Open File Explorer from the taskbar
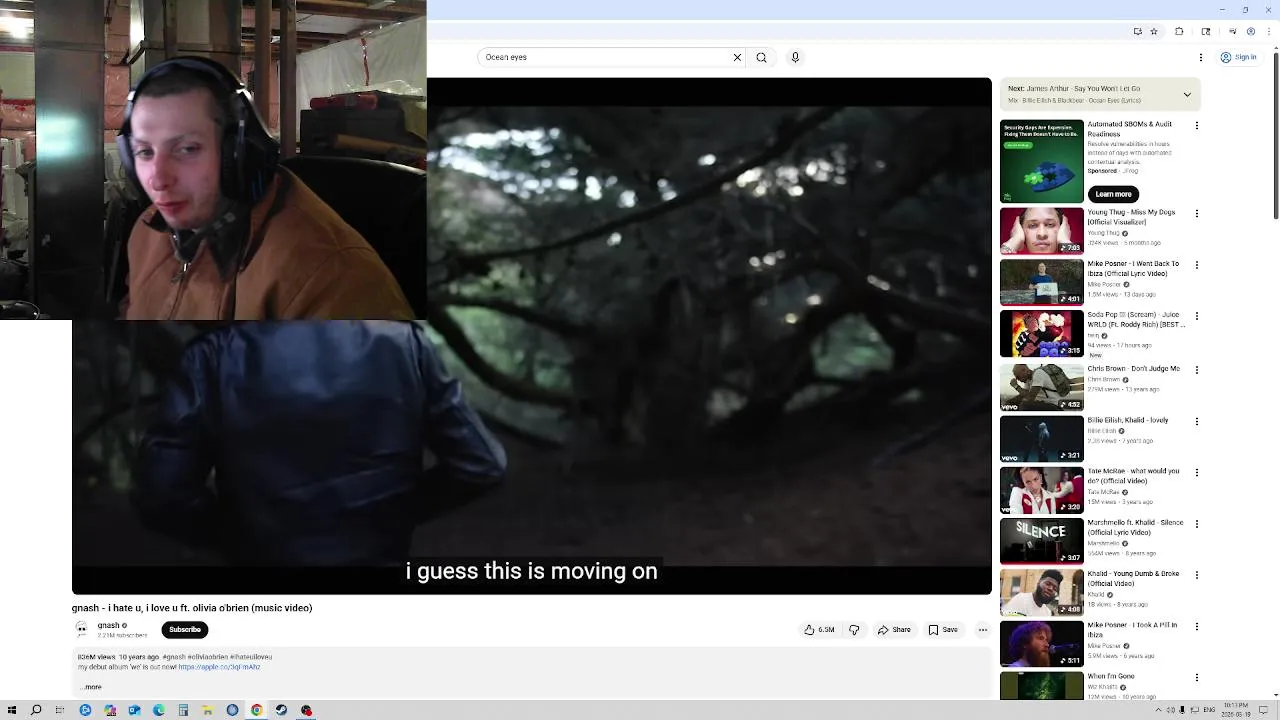This screenshot has width=1280, height=720. coord(208,710)
